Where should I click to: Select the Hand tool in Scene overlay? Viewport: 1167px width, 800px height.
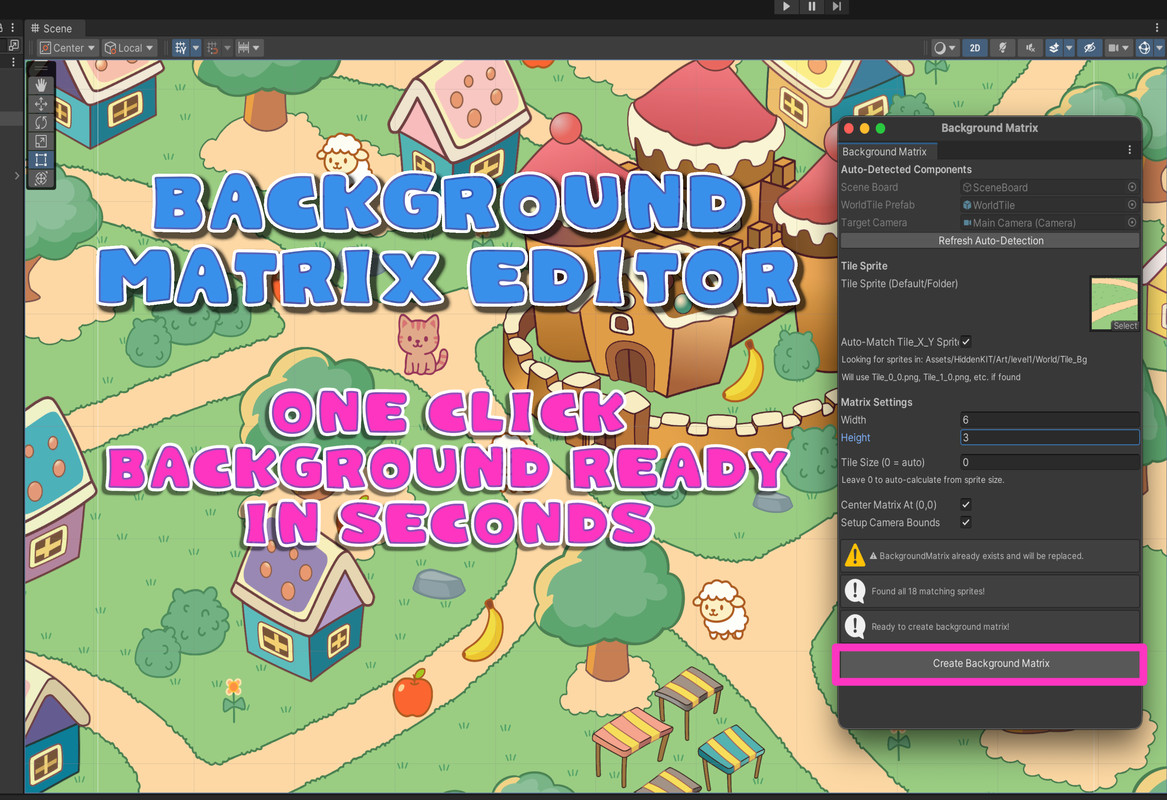(41, 86)
